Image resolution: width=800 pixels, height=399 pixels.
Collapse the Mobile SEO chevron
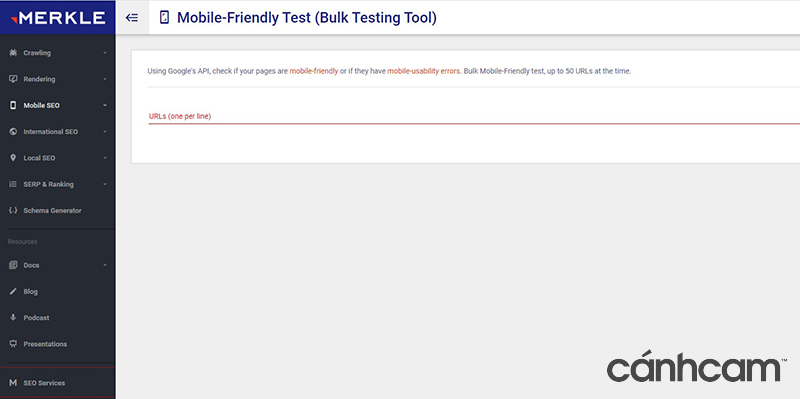pyautogui.click(x=105, y=105)
